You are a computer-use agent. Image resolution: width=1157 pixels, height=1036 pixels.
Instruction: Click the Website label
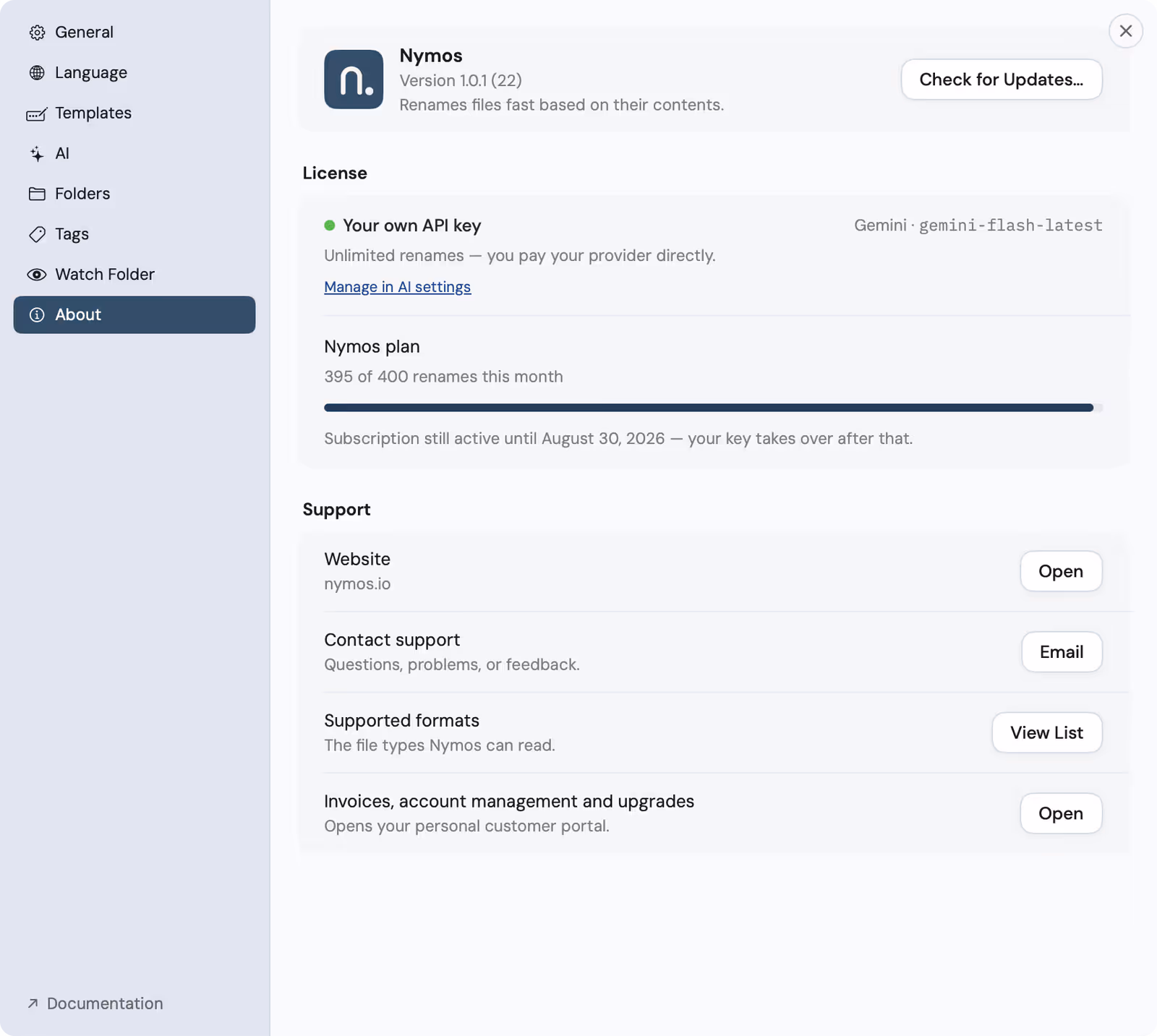(x=357, y=559)
